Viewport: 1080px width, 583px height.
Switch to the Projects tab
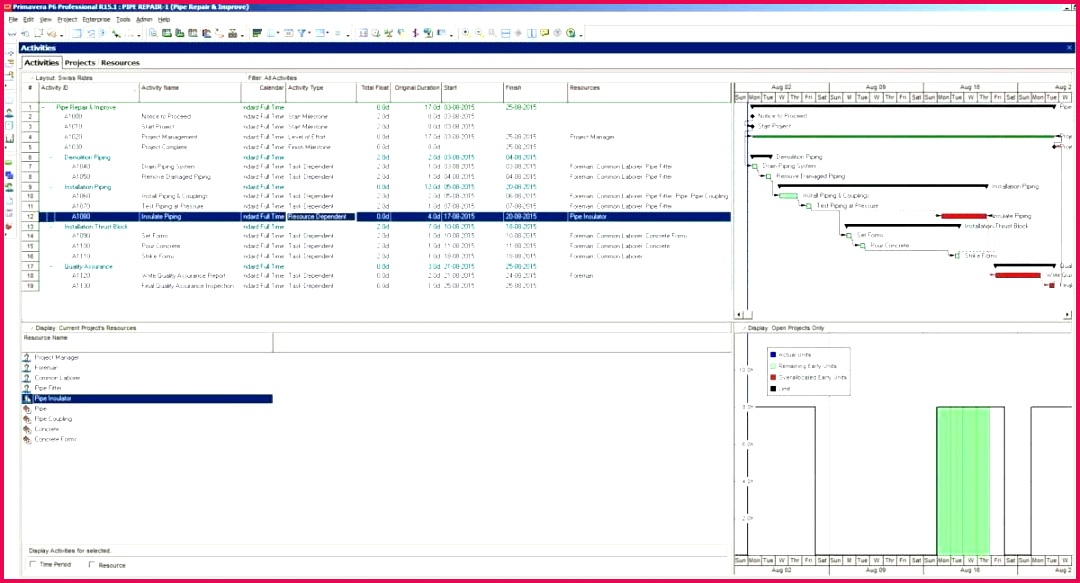pos(82,62)
